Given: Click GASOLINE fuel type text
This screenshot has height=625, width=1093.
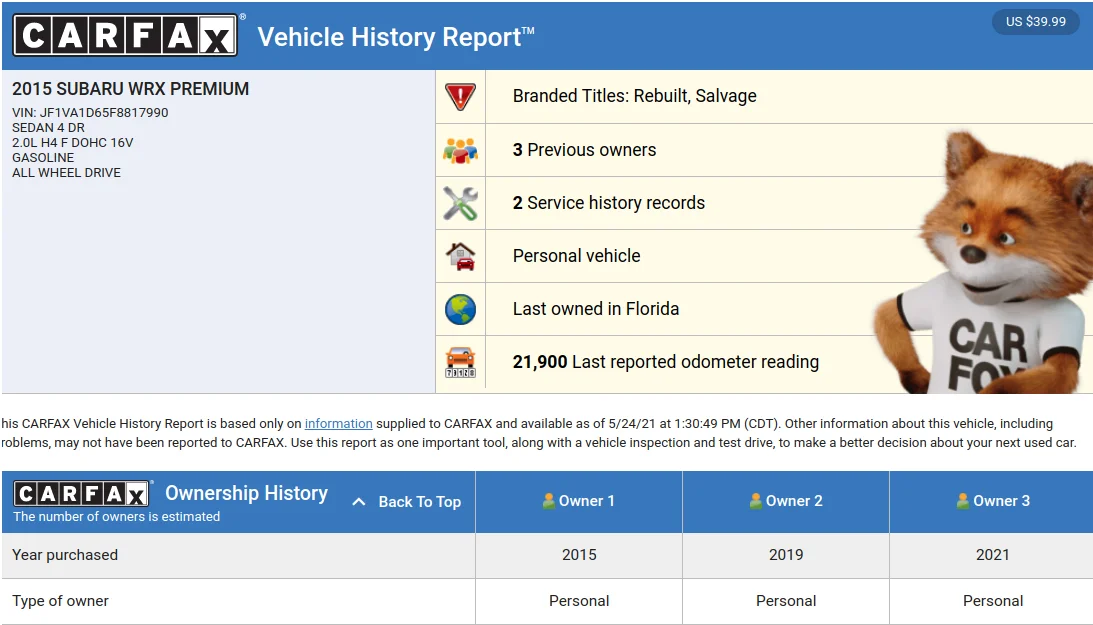Looking at the screenshot, I should click(43, 157).
